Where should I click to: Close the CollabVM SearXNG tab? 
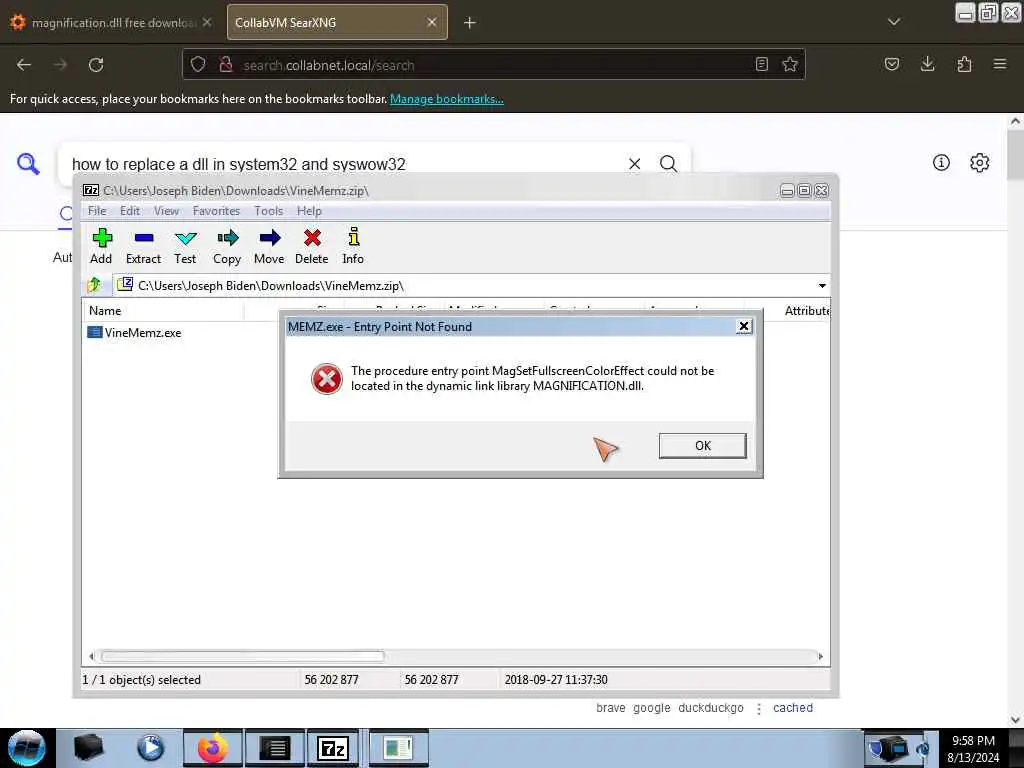tap(432, 22)
